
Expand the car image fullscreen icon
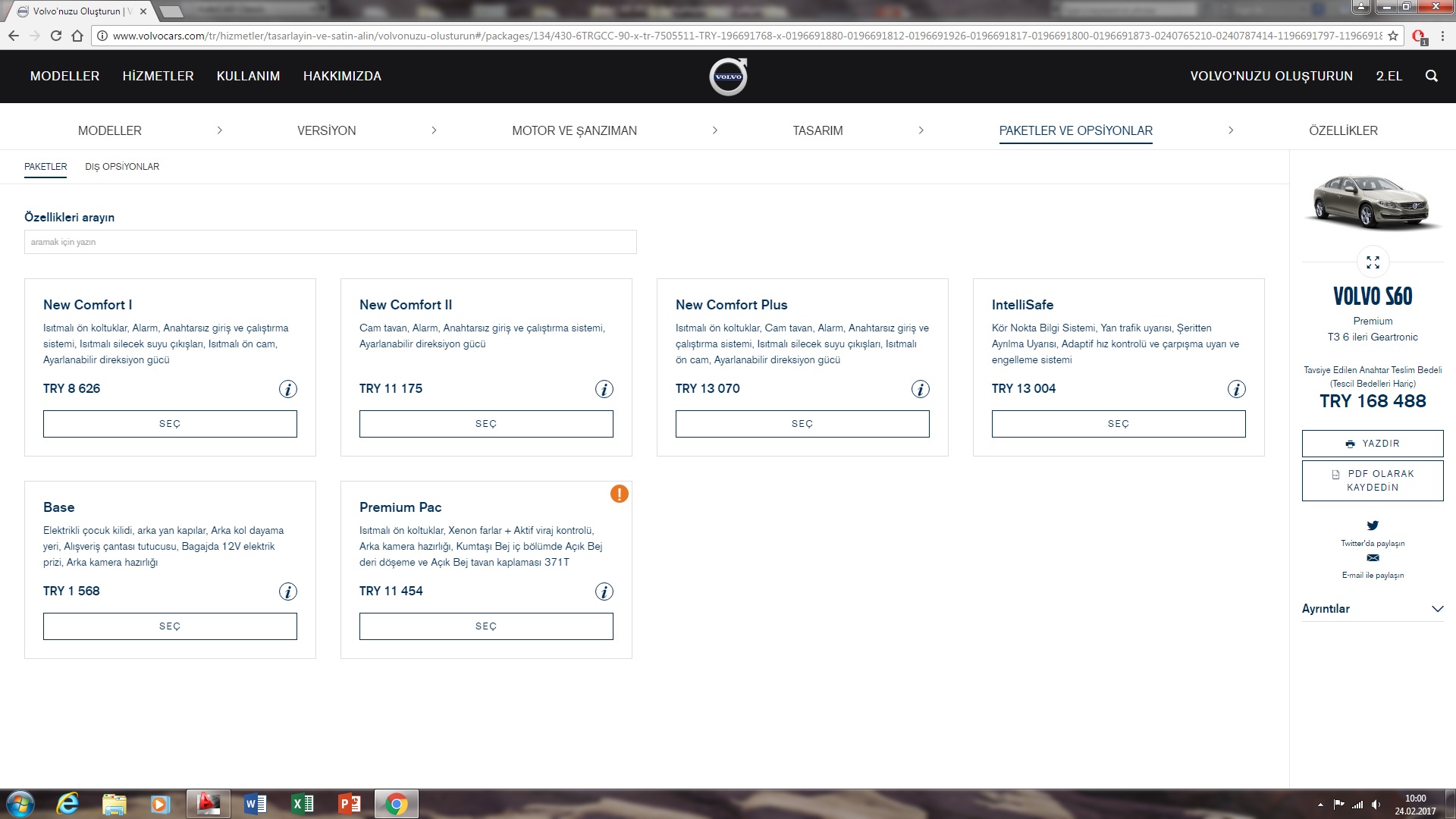click(x=1373, y=262)
